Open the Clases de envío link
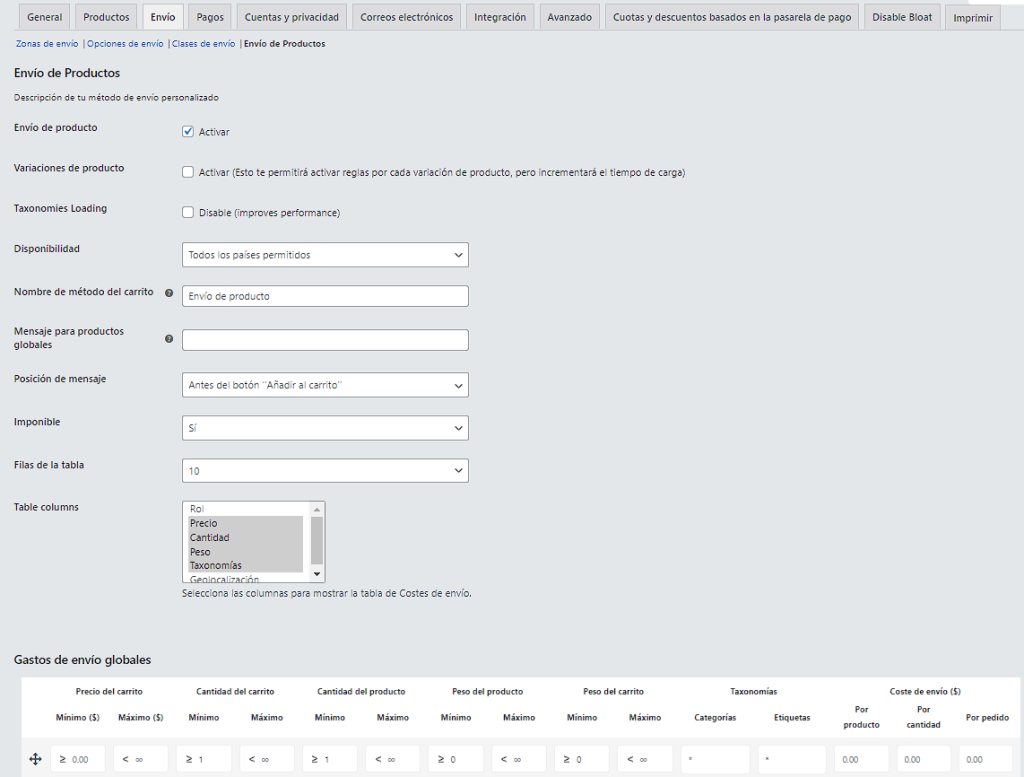This screenshot has height=777, width=1024. (x=204, y=44)
